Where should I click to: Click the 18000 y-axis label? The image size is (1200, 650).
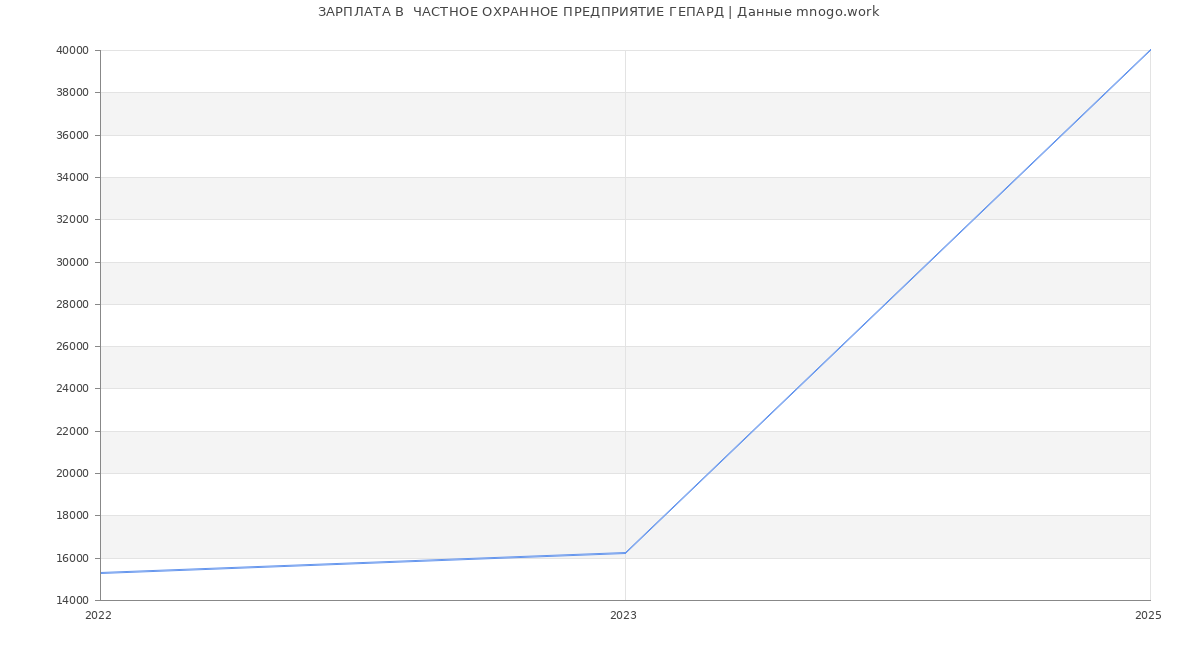pyautogui.click(x=73, y=516)
